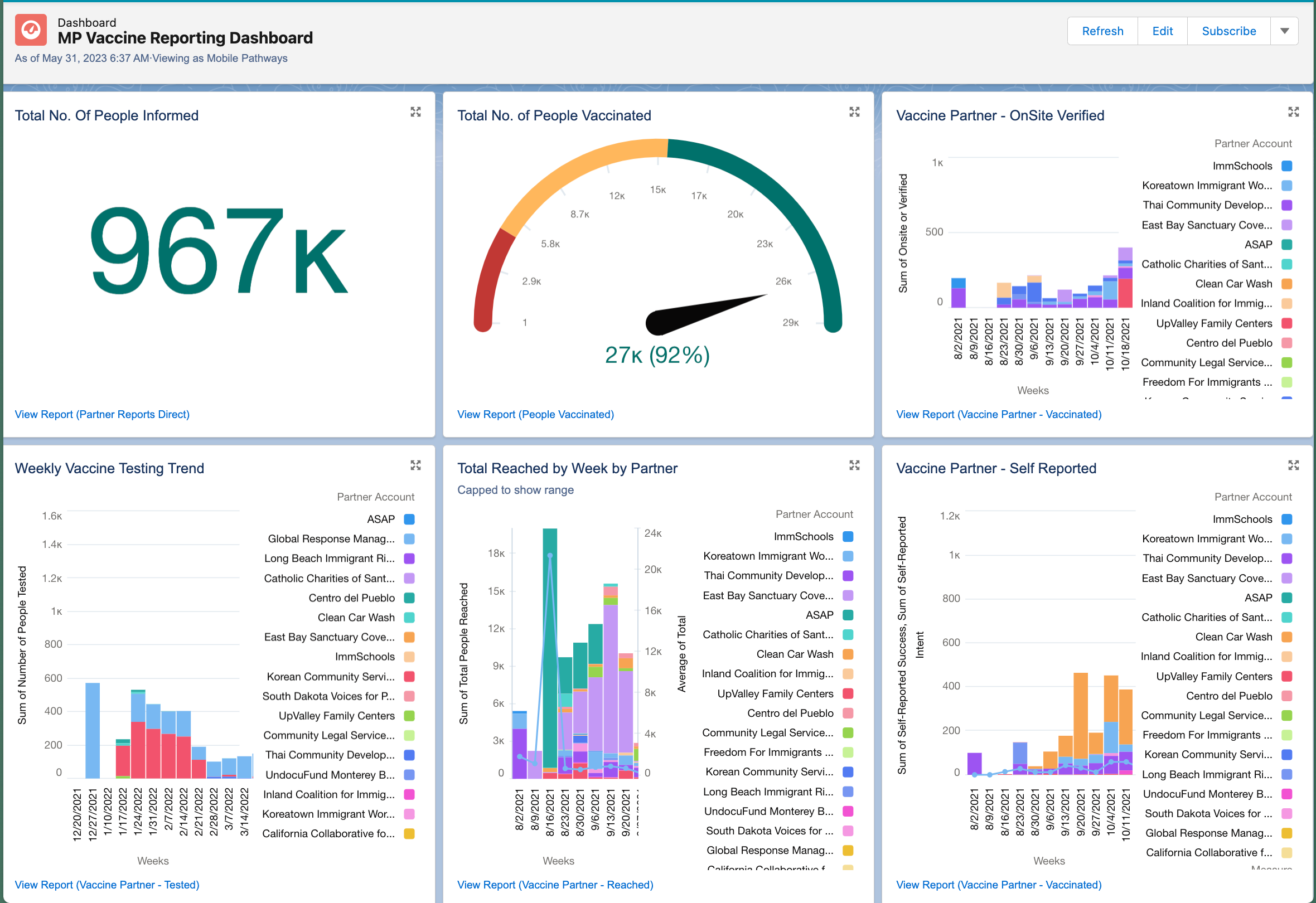1316x903 pixels.
Task: Expand the Total Reached by Week widget
Action: (x=854, y=465)
